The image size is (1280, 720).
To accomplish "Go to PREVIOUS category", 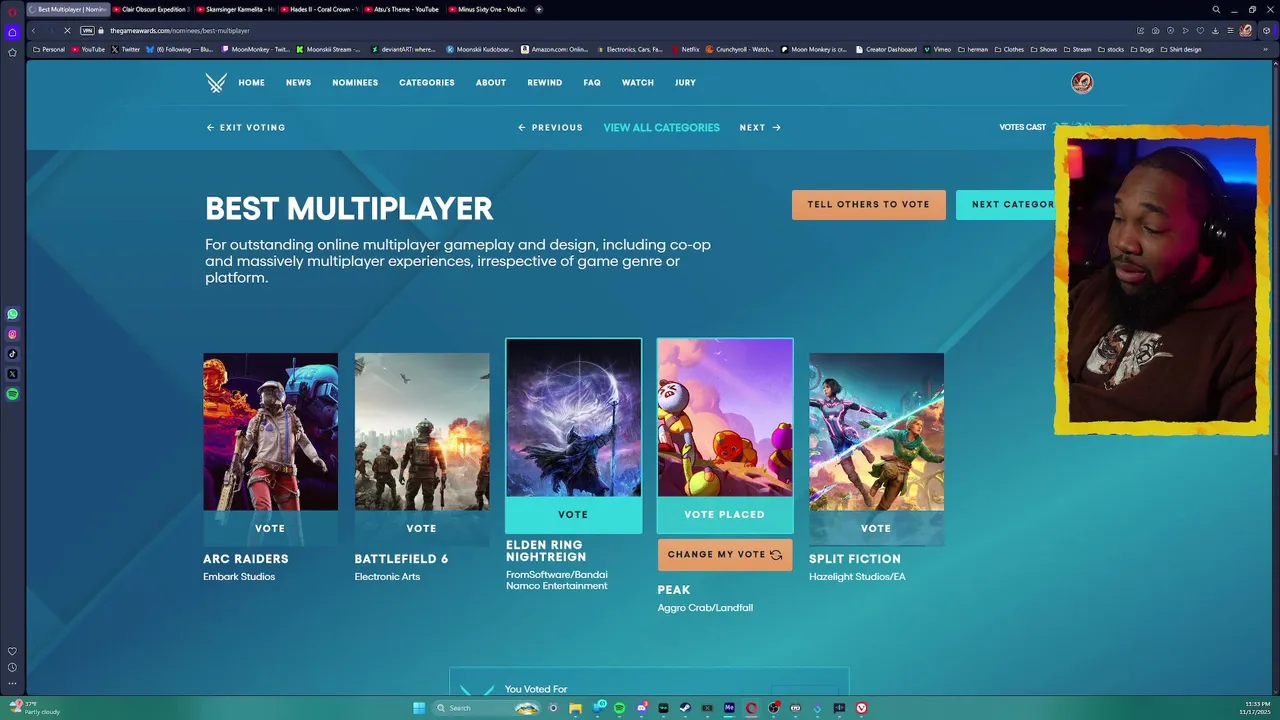I will click(x=550, y=128).
